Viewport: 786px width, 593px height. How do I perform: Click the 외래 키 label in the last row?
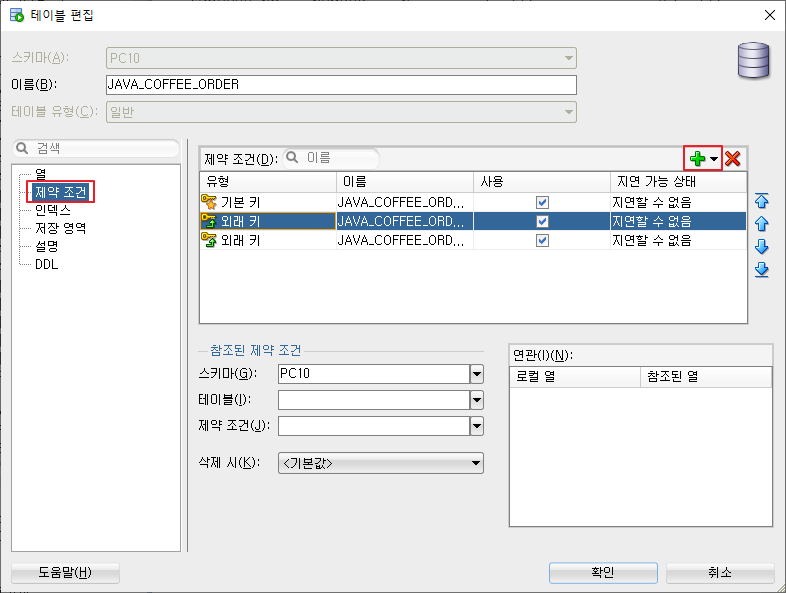(x=241, y=241)
